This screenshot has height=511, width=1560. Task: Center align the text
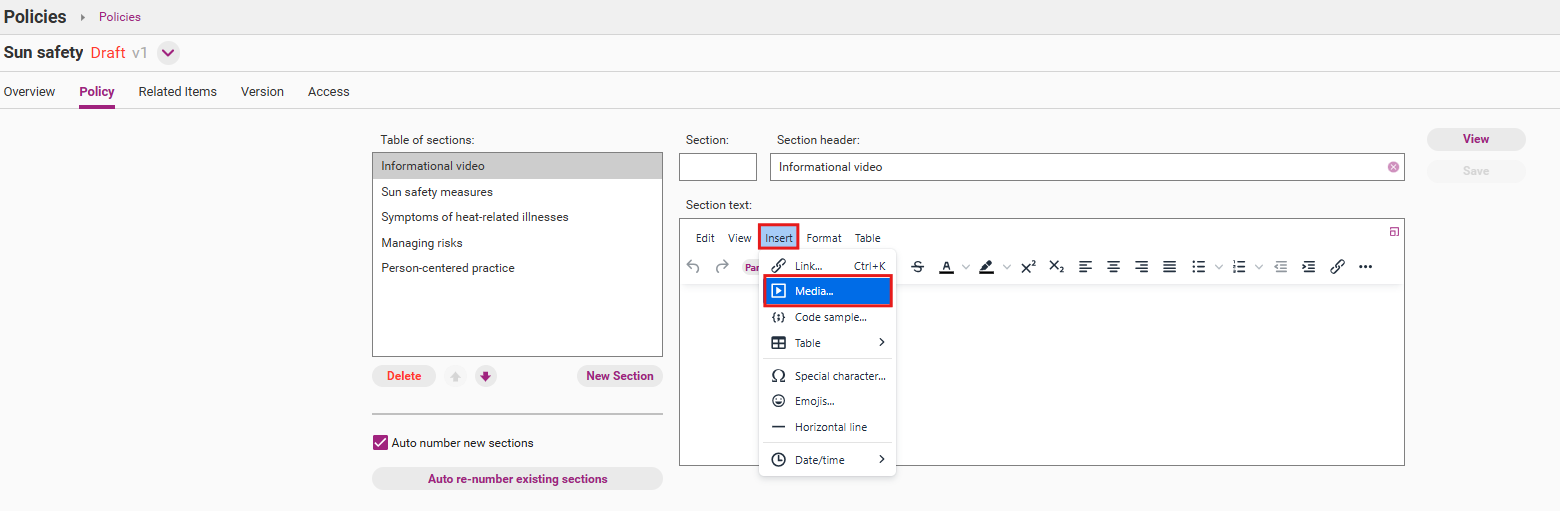1113,267
